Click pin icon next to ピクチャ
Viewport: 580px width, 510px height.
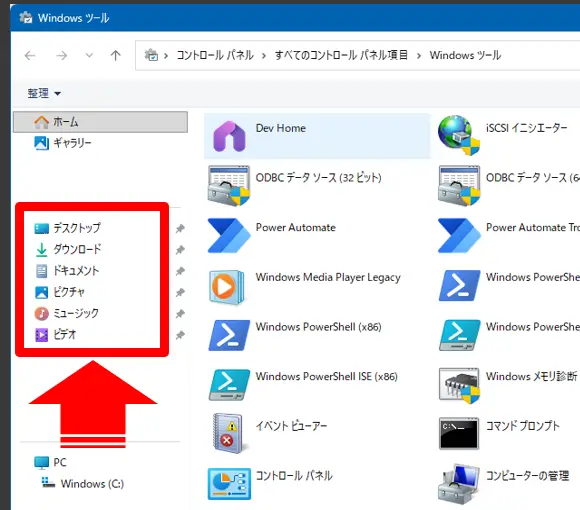180,293
